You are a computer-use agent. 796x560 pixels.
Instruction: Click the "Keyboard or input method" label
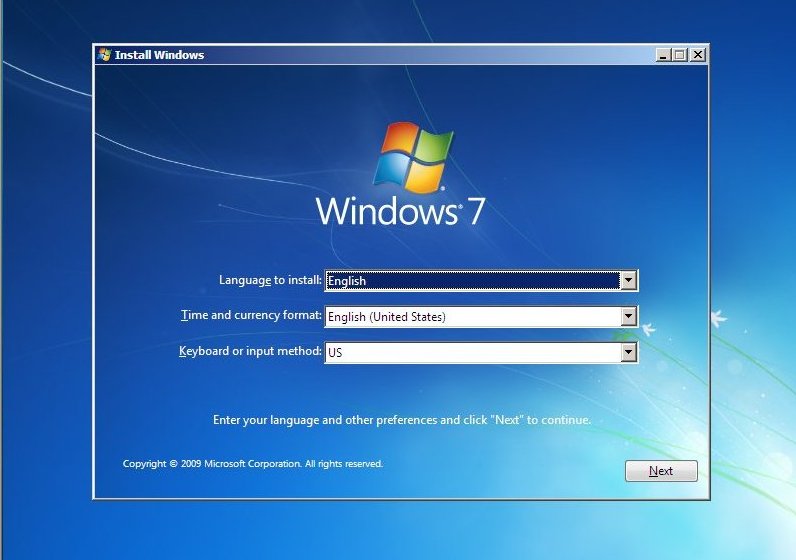(x=250, y=351)
